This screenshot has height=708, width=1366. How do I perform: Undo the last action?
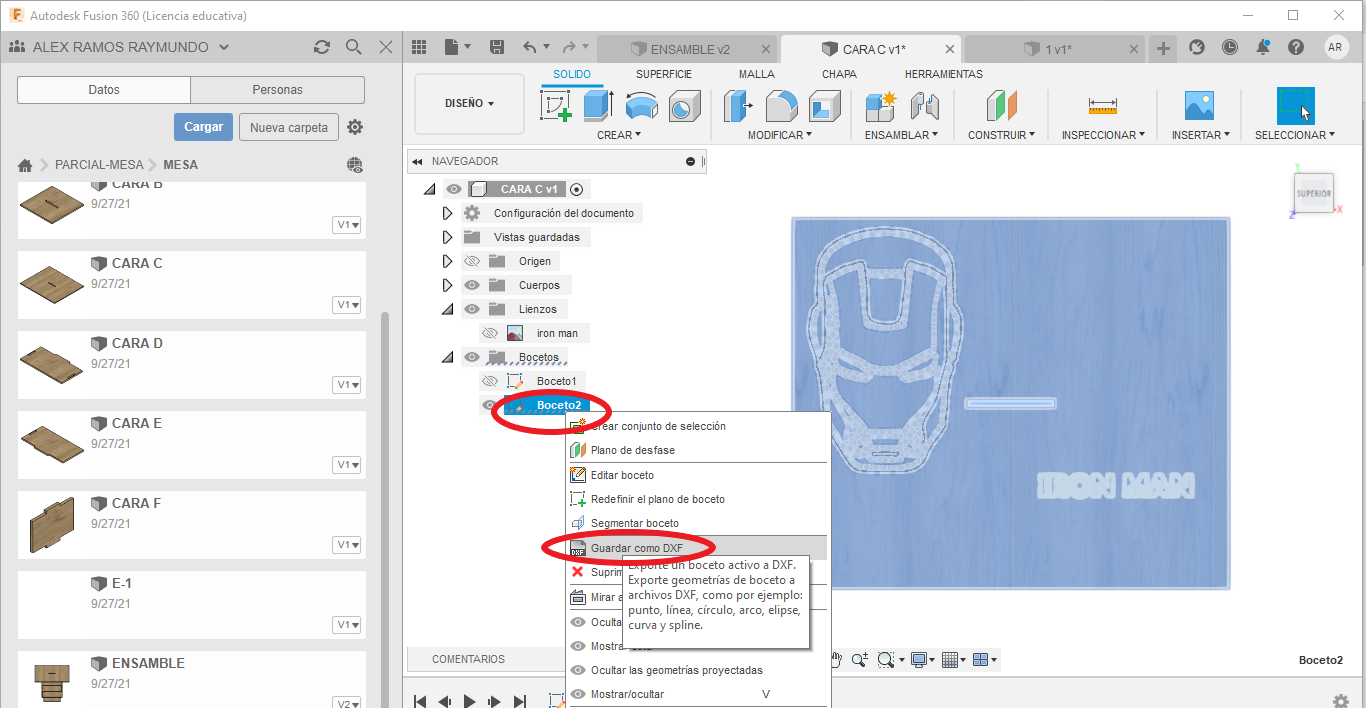click(530, 47)
